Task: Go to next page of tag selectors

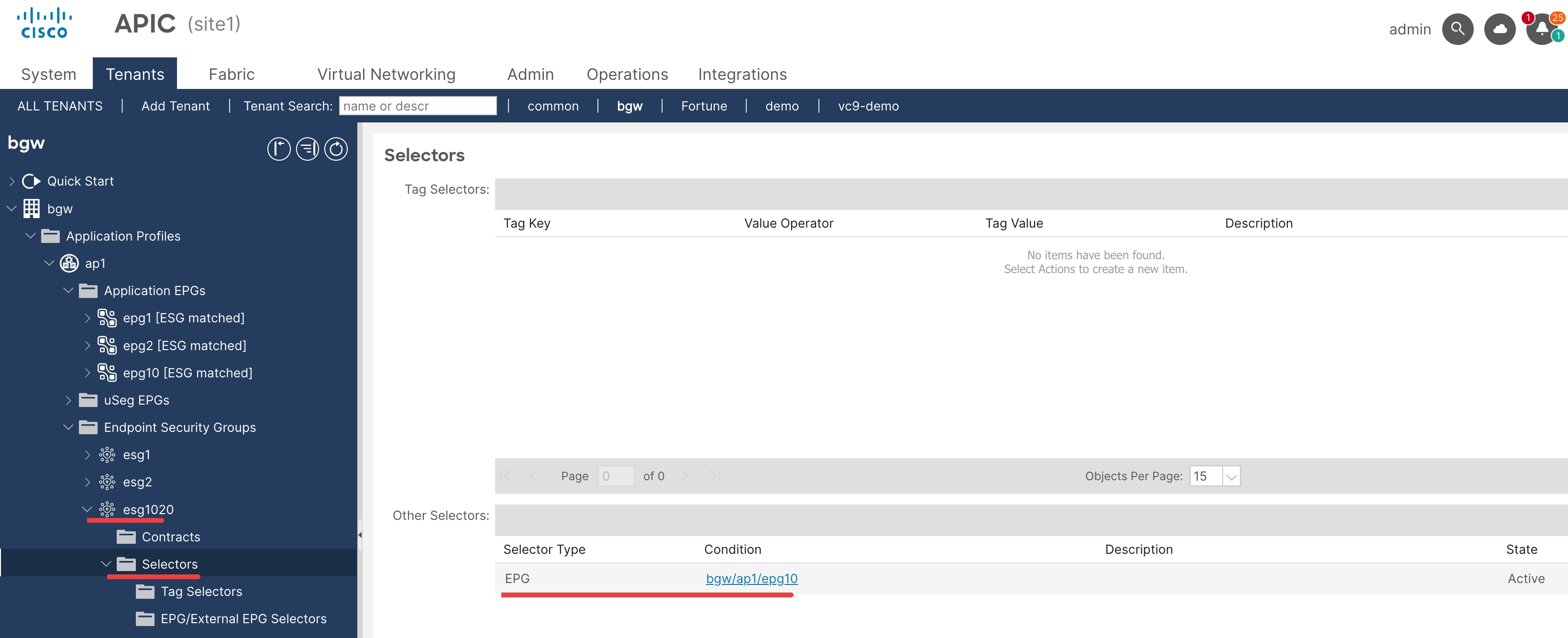Action: point(684,476)
